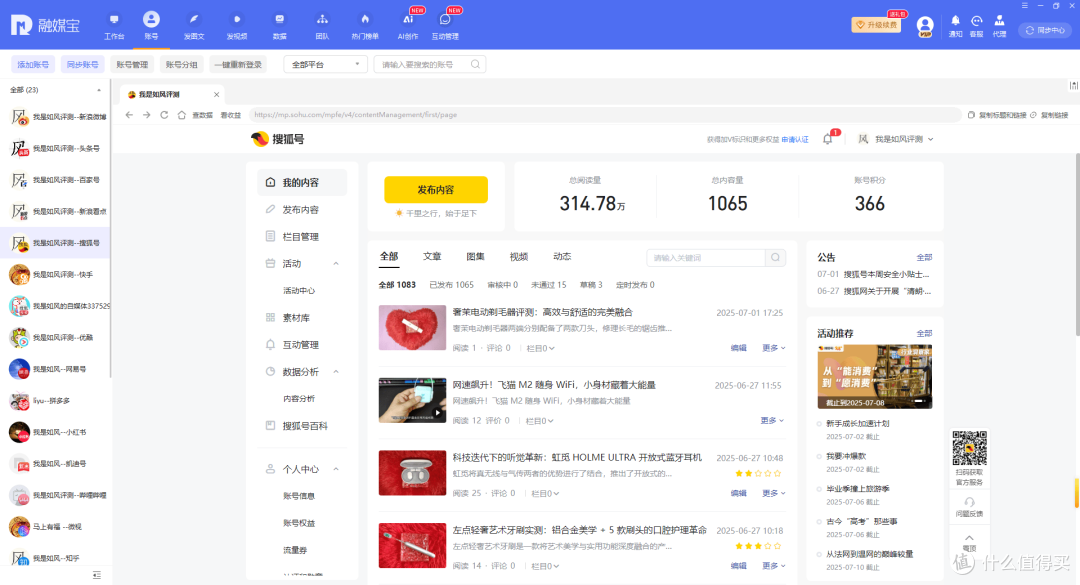Click 编辑 for 奢莱电动剃毛器 article
1080x585 pixels.
(x=738, y=348)
